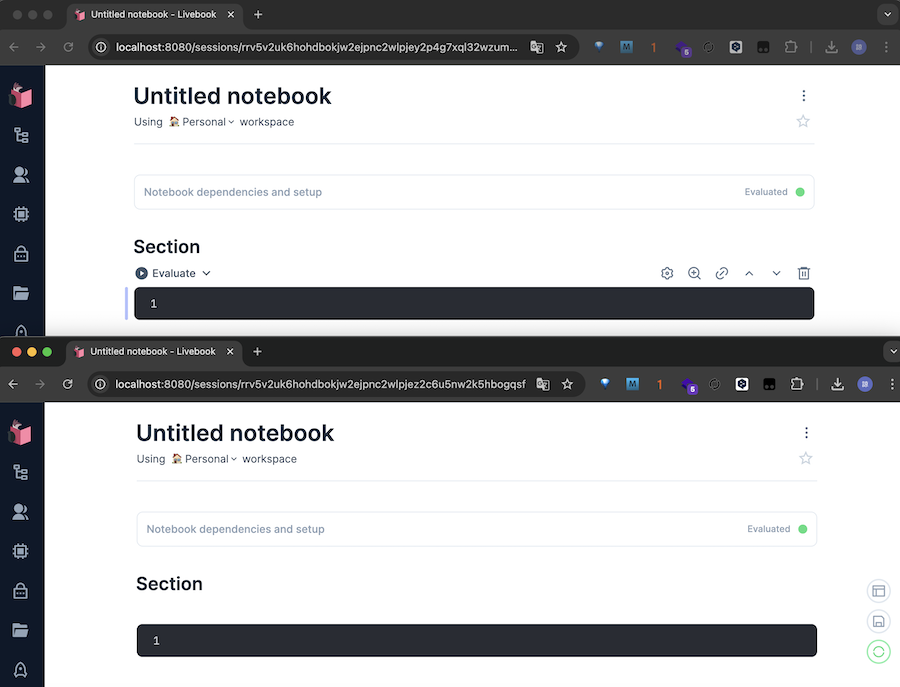
Task: Open files folder icon in bottom window sidebar
Action: 21,630
